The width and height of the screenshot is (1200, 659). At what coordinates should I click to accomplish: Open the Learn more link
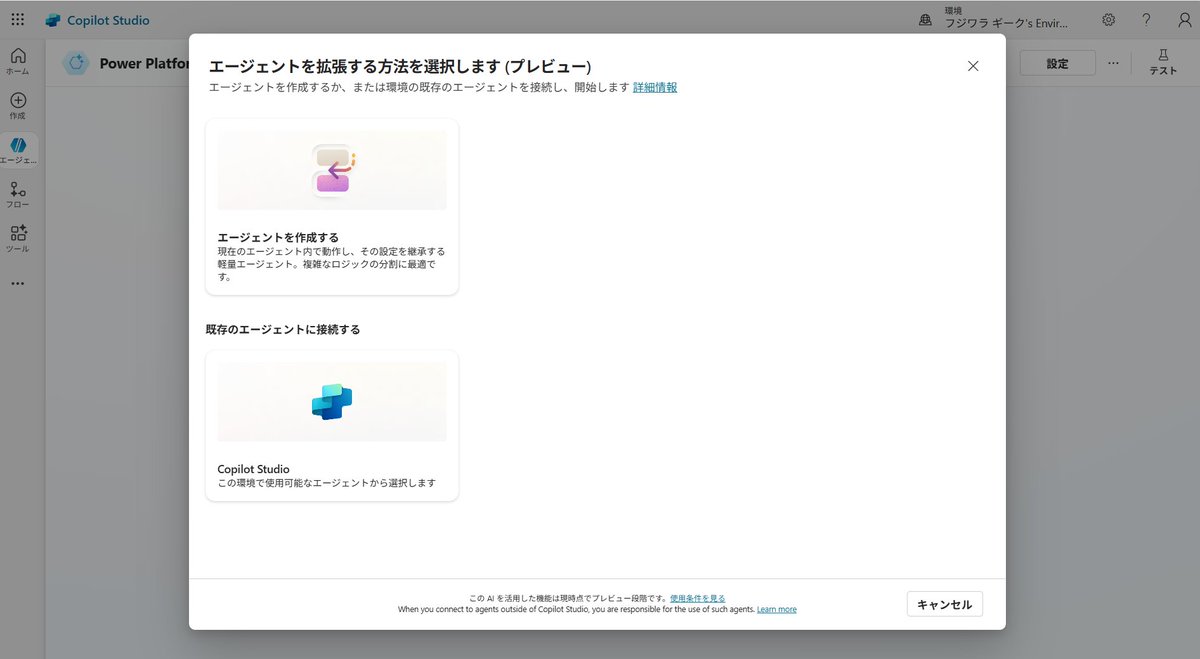point(777,609)
